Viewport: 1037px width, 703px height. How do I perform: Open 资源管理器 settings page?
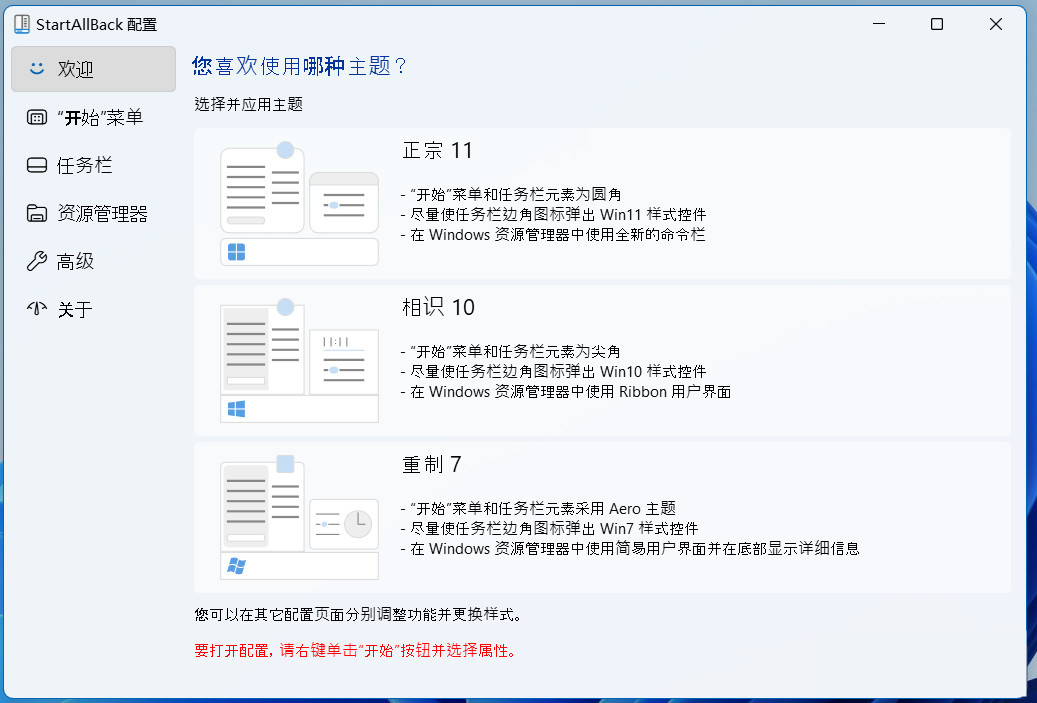click(x=93, y=213)
